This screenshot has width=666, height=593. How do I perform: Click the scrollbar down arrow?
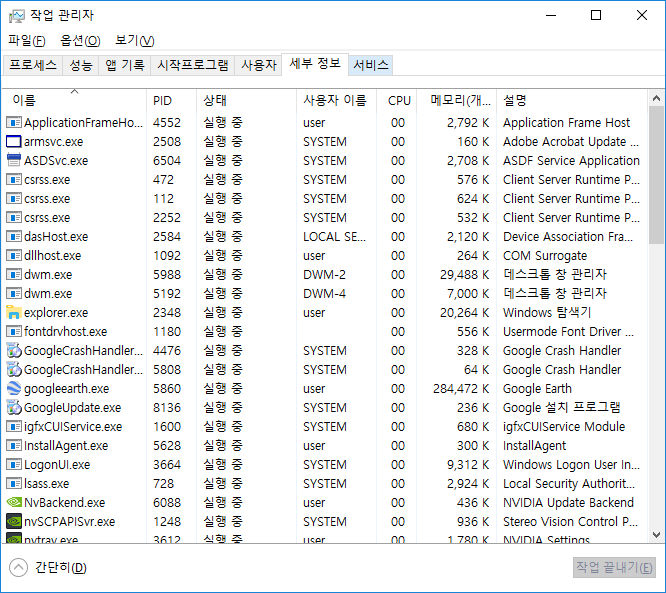[x=656, y=534]
